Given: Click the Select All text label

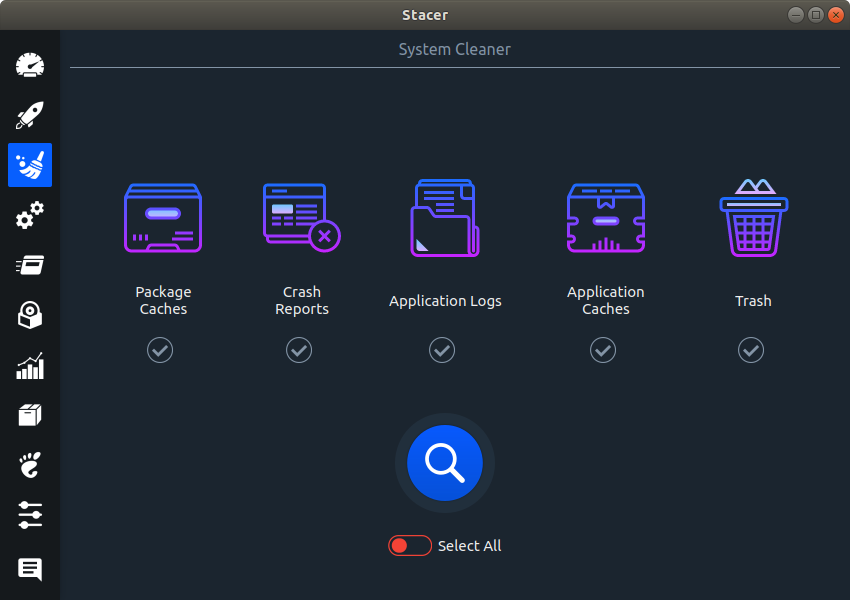Looking at the screenshot, I should click(x=469, y=546).
